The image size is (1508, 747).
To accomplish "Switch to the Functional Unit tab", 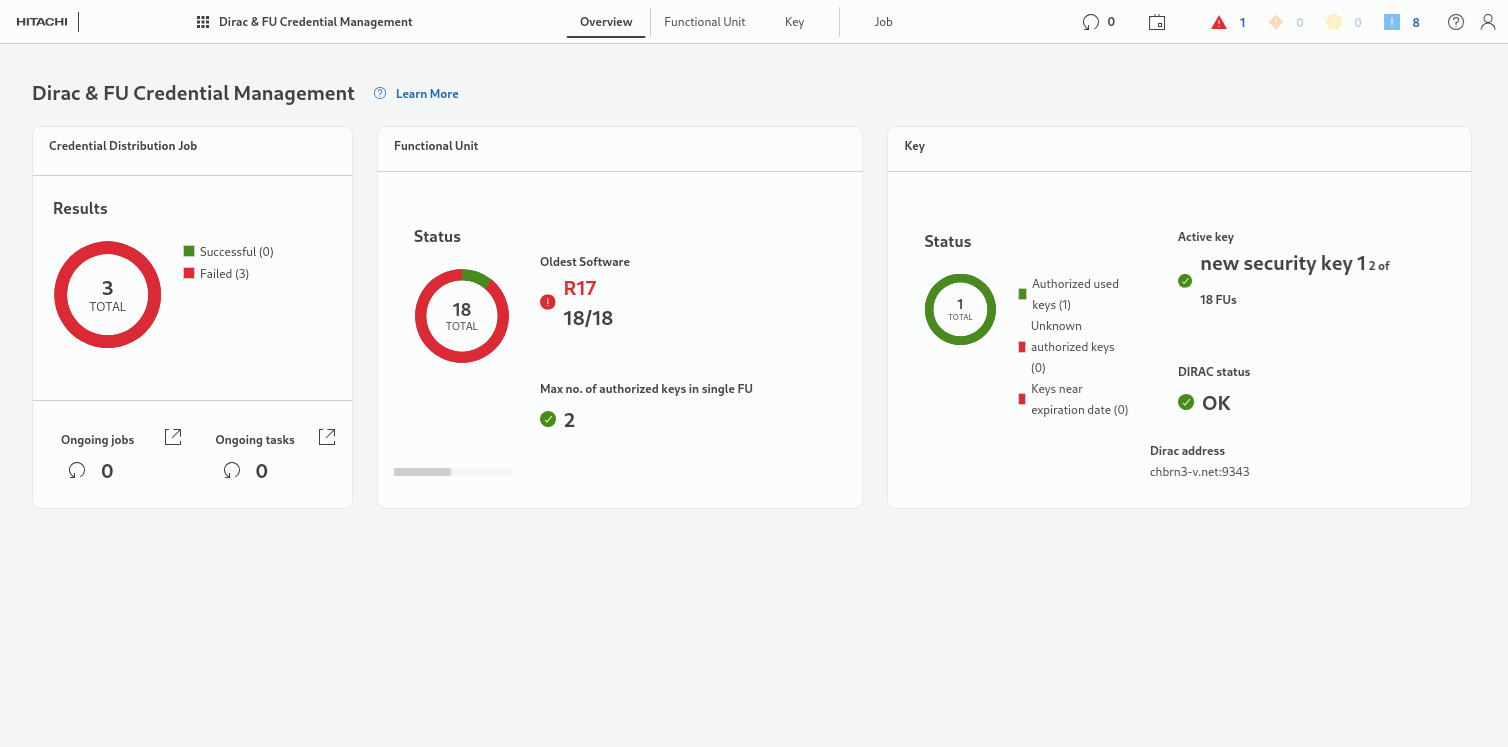I will click(704, 22).
